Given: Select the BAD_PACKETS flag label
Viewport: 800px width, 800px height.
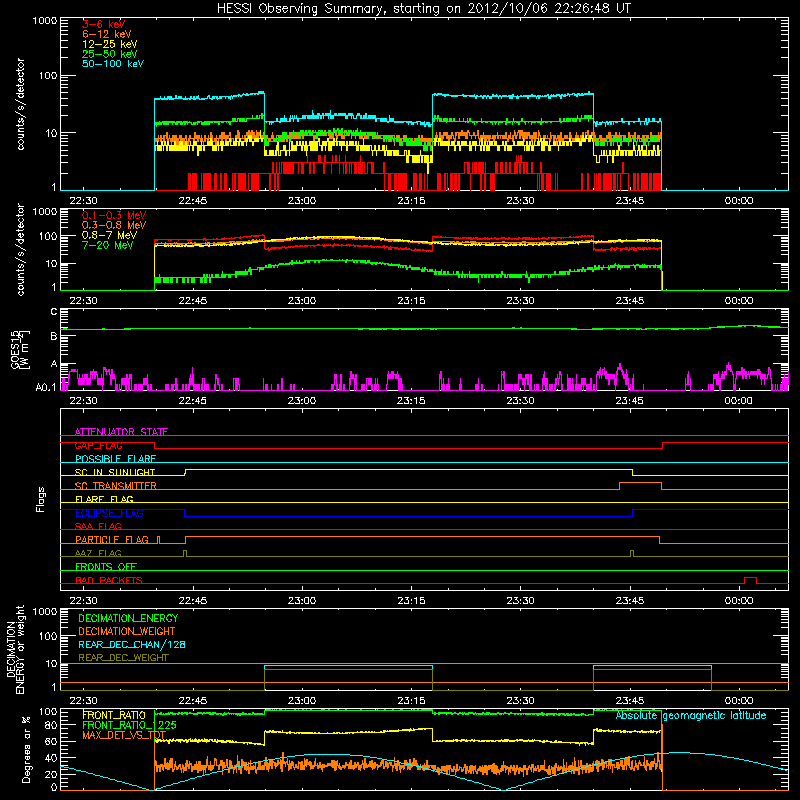Looking at the screenshot, I should (x=109, y=580).
